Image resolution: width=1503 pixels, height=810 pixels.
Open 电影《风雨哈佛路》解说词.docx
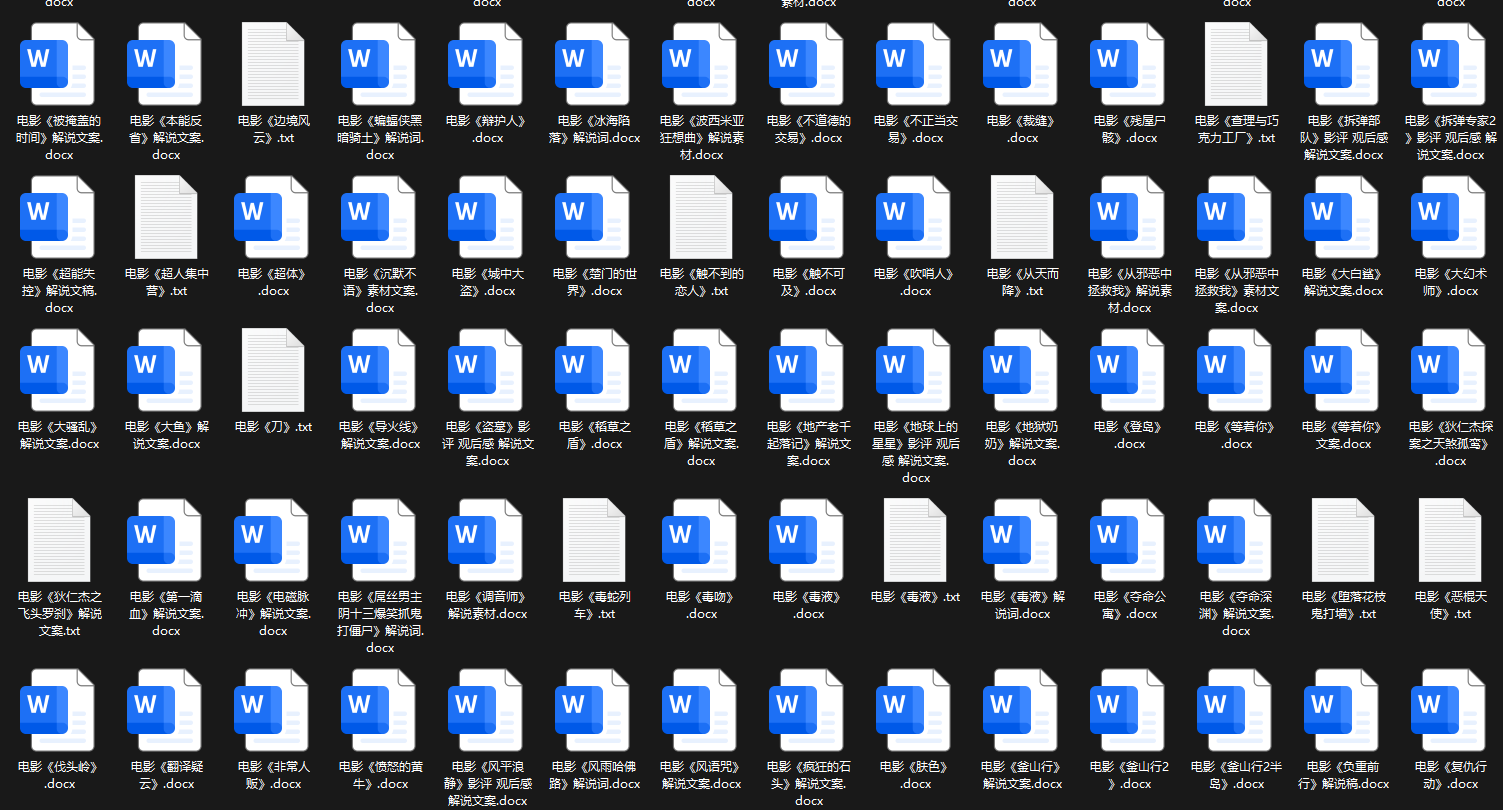point(593,711)
